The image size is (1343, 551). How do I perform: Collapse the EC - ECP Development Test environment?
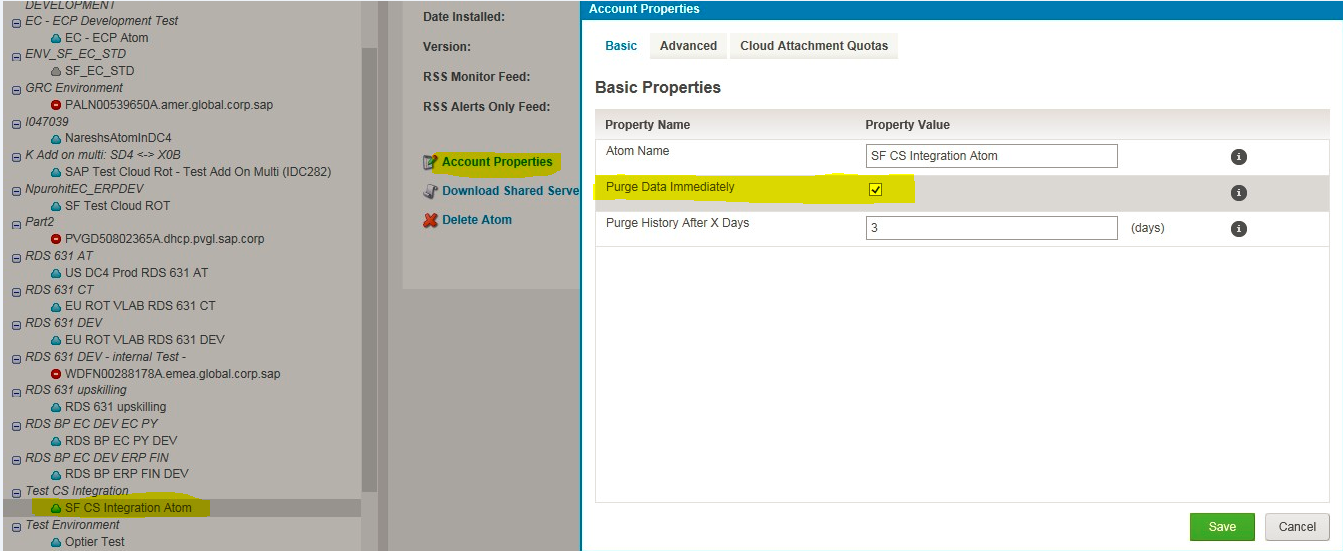(16, 22)
